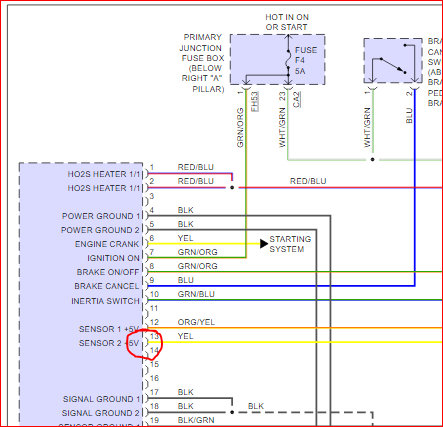Click the 'YEL' wire label at pin 6
The image size is (443, 427).
[185, 238]
